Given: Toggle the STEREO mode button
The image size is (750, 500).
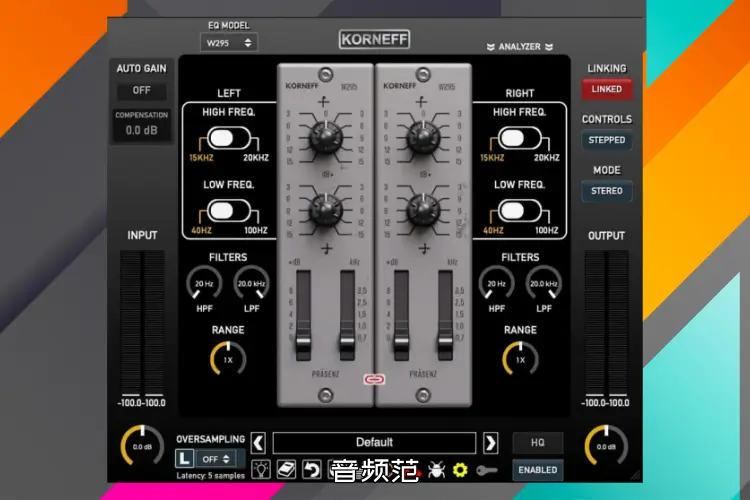Looking at the screenshot, I should click(x=607, y=191).
